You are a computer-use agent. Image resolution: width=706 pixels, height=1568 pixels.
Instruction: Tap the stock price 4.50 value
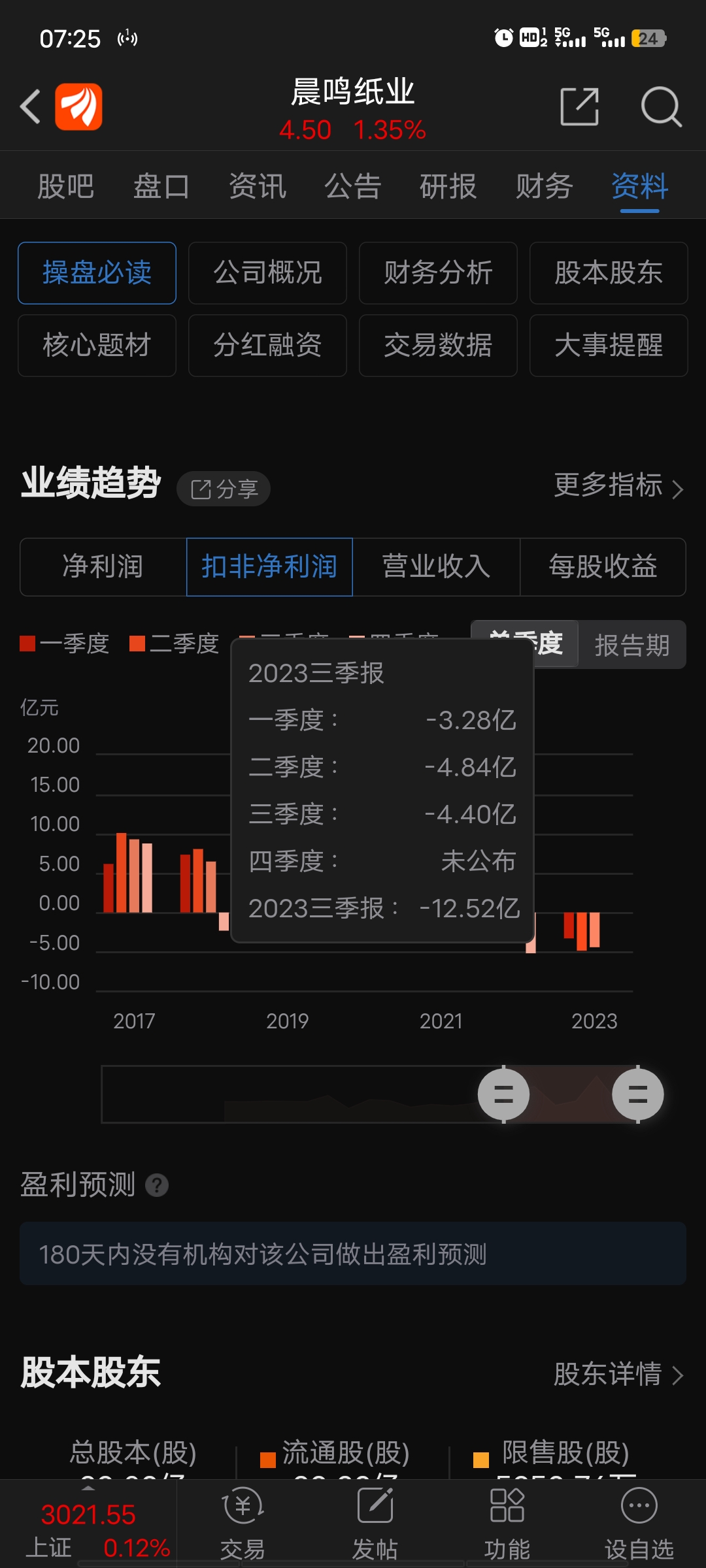point(305,130)
